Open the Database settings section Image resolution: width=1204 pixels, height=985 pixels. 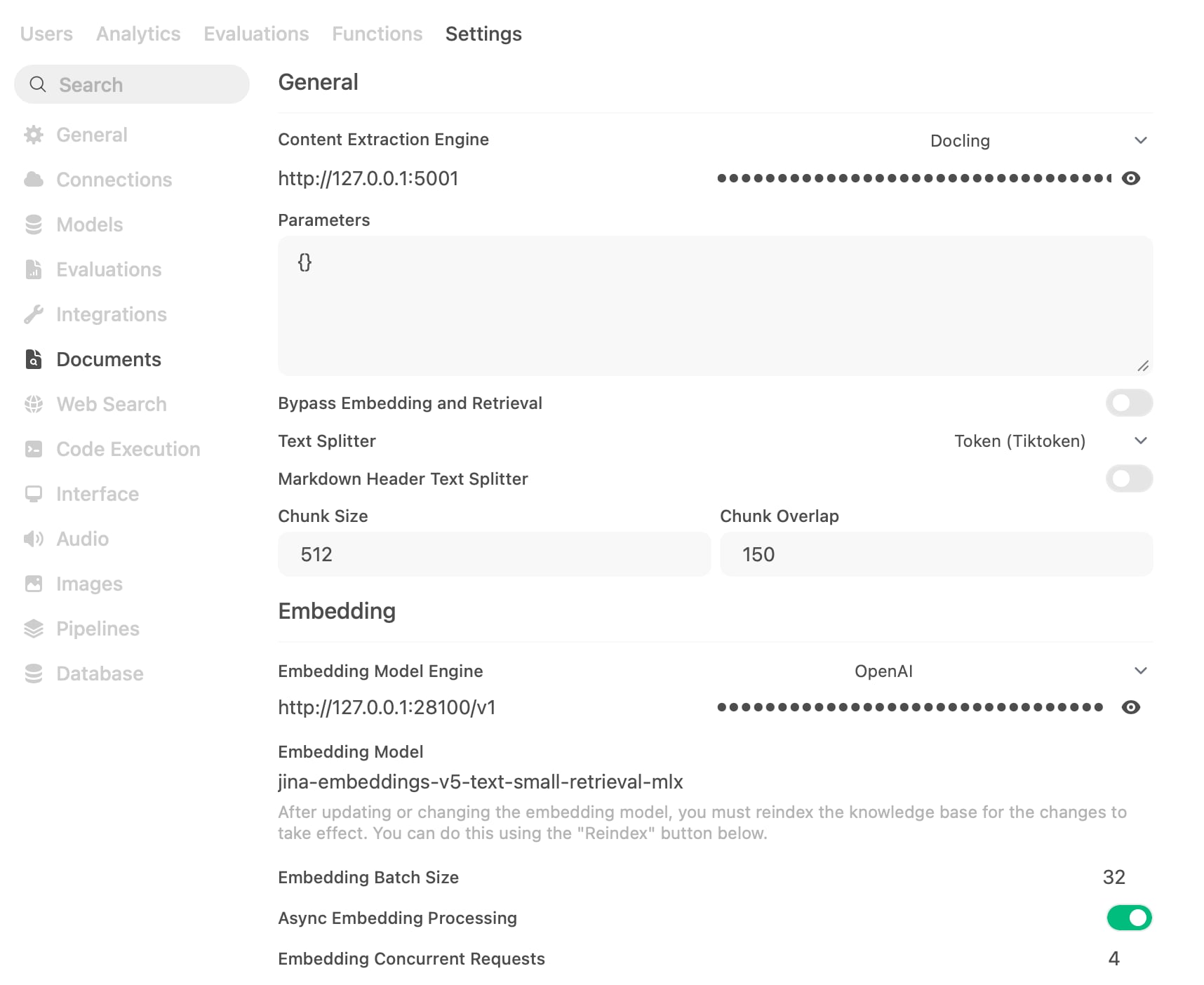point(100,674)
